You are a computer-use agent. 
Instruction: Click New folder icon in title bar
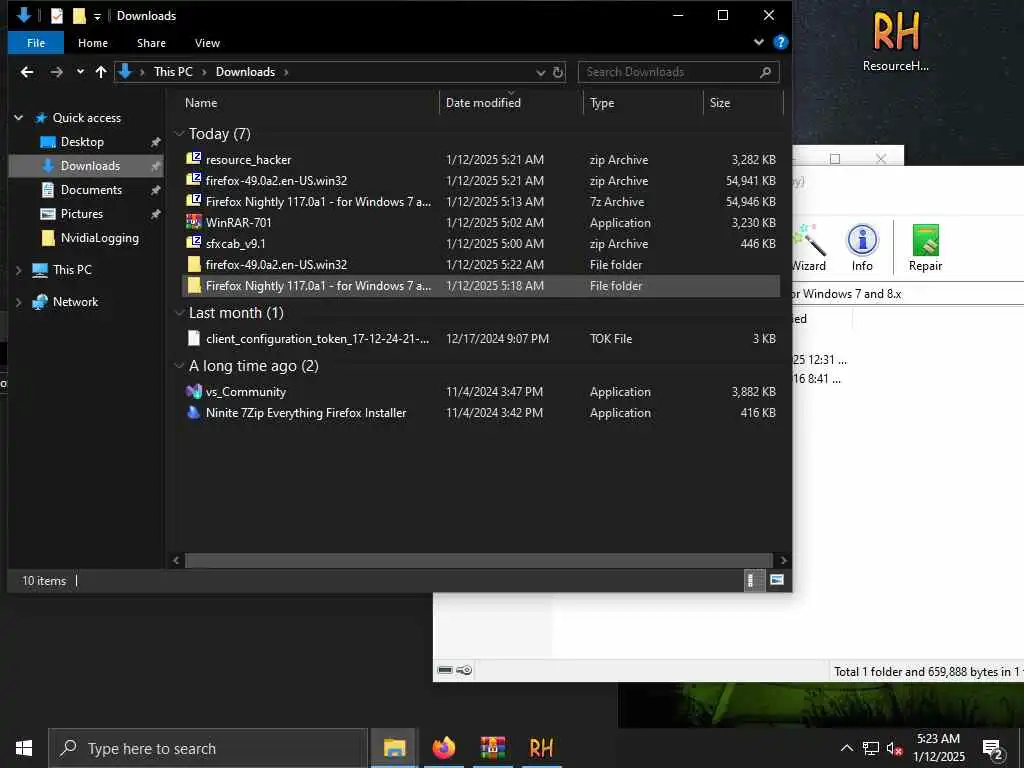click(79, 16)
